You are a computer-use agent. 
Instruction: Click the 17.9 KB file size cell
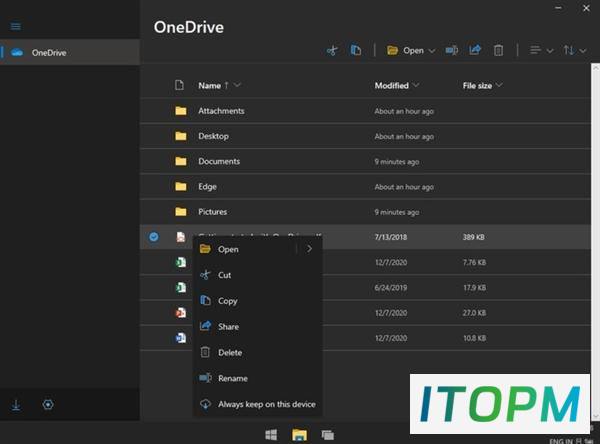point(474,288)
